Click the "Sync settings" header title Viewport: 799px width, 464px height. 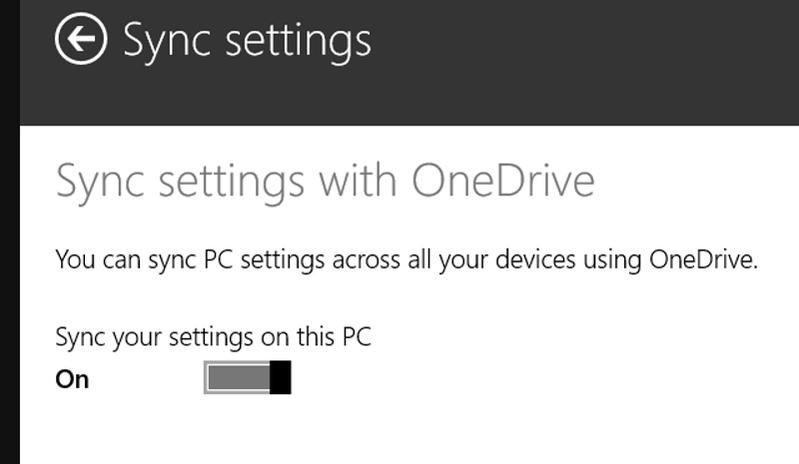246,41
